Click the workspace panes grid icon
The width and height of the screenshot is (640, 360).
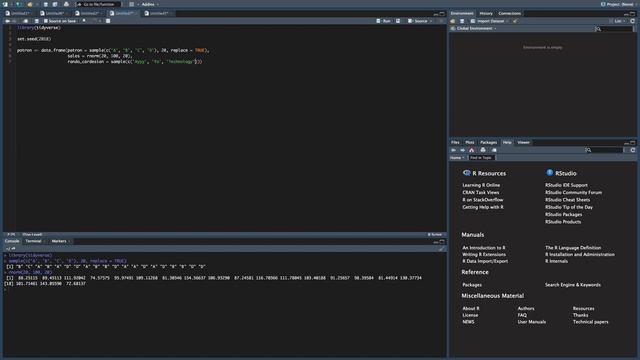(x=131, y=4)
